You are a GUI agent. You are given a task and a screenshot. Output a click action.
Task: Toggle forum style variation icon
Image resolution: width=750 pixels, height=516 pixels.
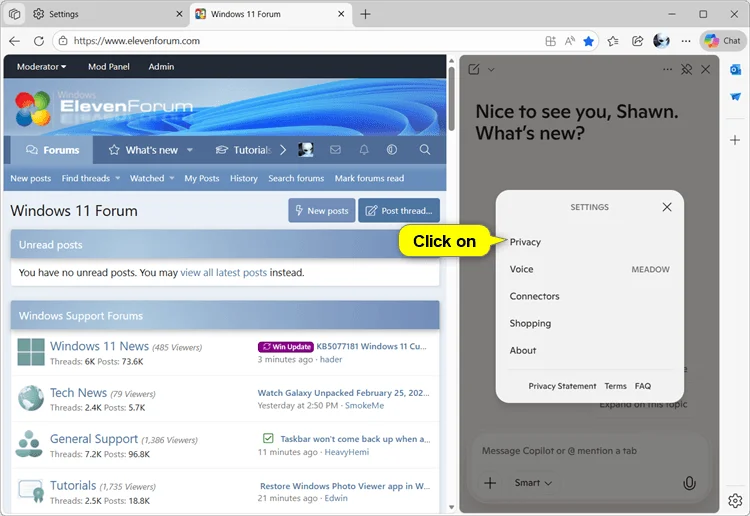pos(392,150)
